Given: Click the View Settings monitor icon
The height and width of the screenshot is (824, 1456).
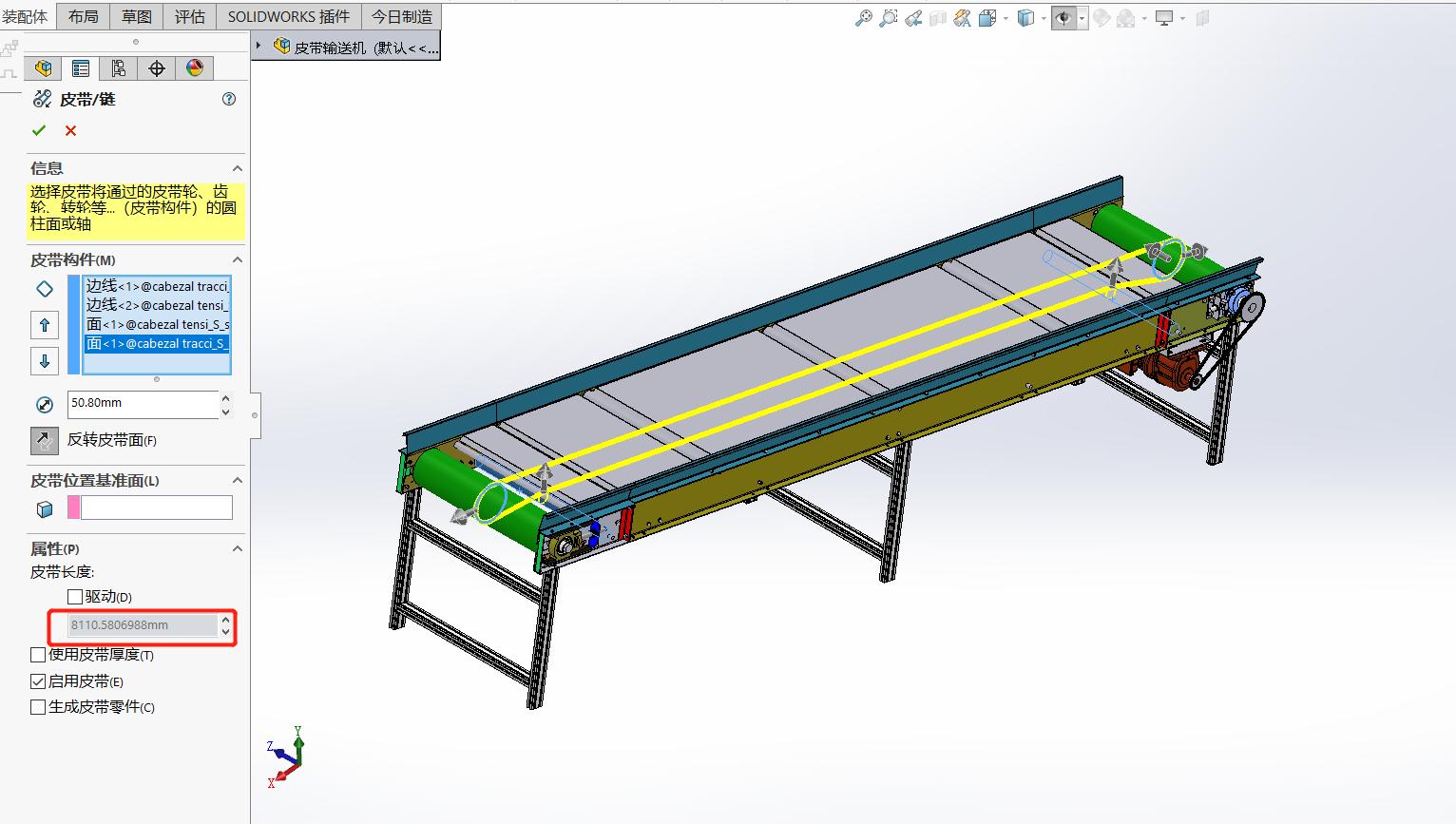Looking at the screenshot, I should click(x=1164, y=17).
